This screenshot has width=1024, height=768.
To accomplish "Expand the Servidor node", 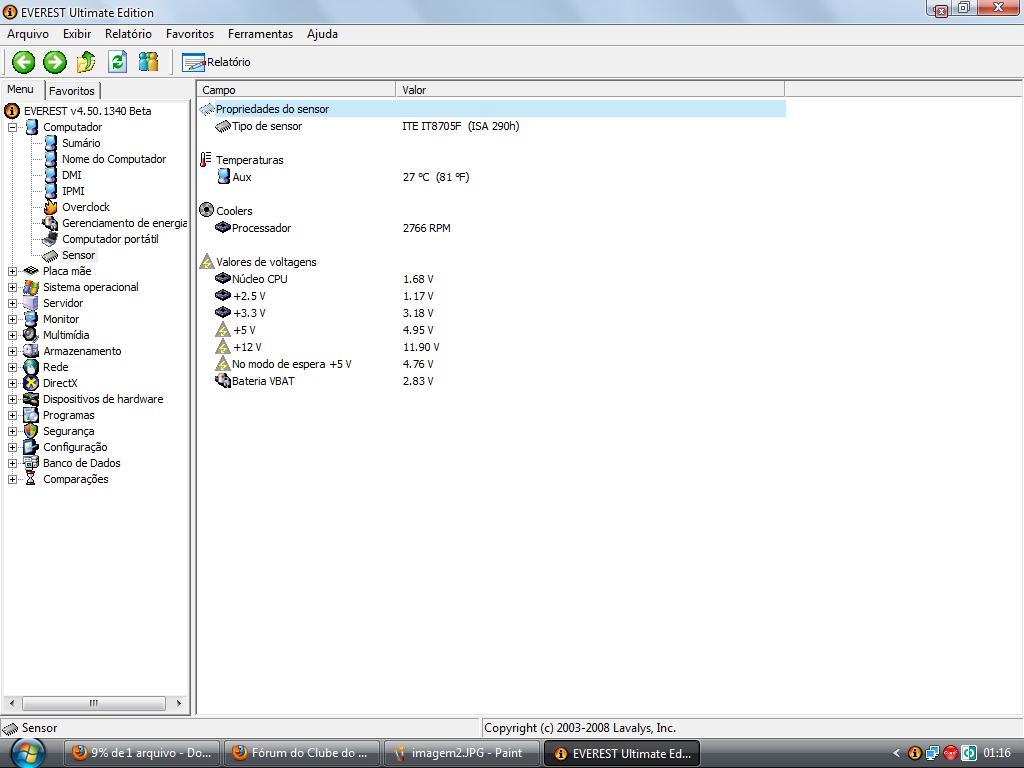I will pyautogui.click(x=12, y=303).
